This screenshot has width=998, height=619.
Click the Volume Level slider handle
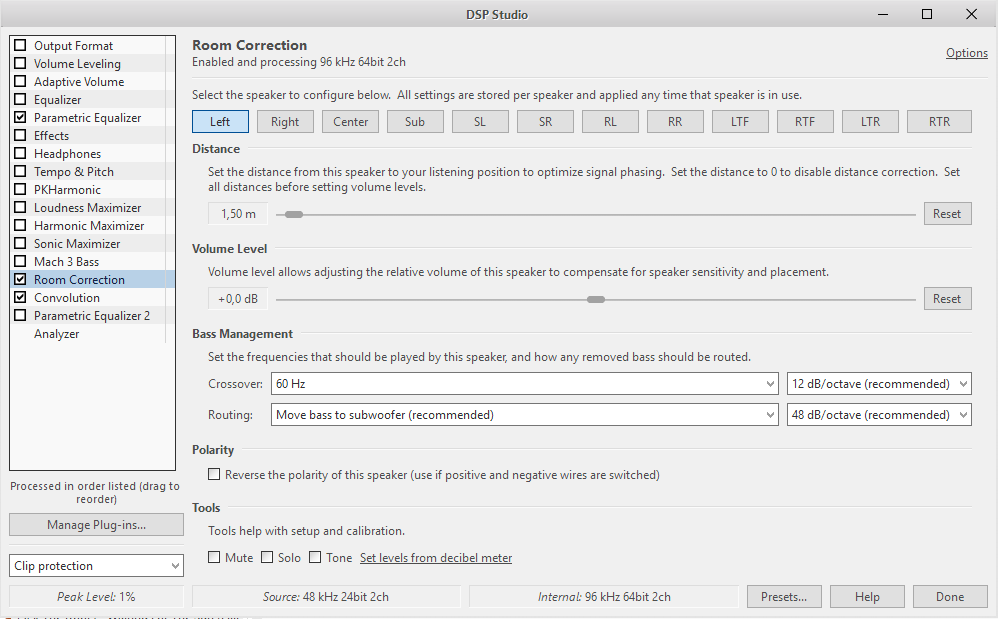click(596, 300)
